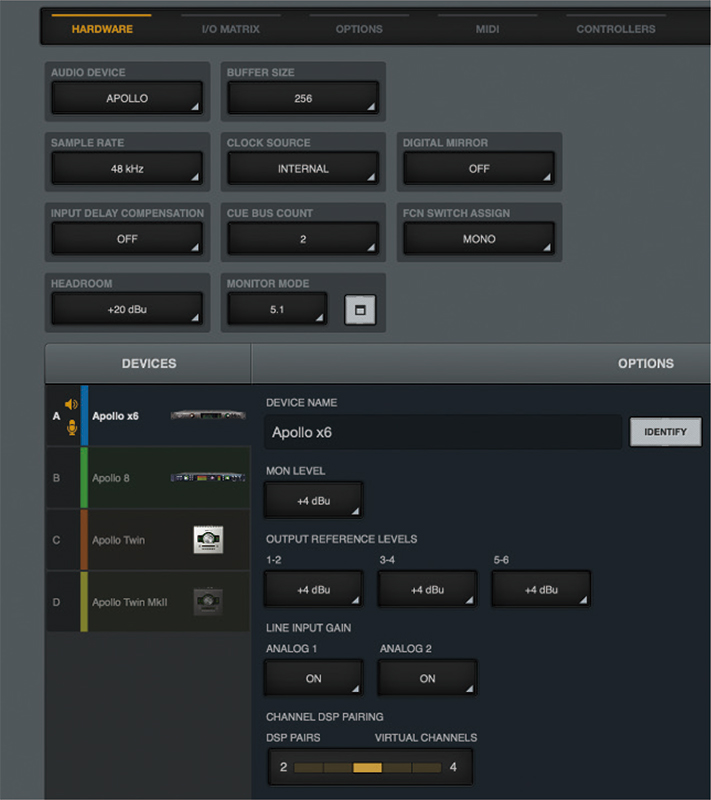Click the microphone icon on Apollo x6
The height and width of the screenshot is (800, 711).
pos(72,428)
